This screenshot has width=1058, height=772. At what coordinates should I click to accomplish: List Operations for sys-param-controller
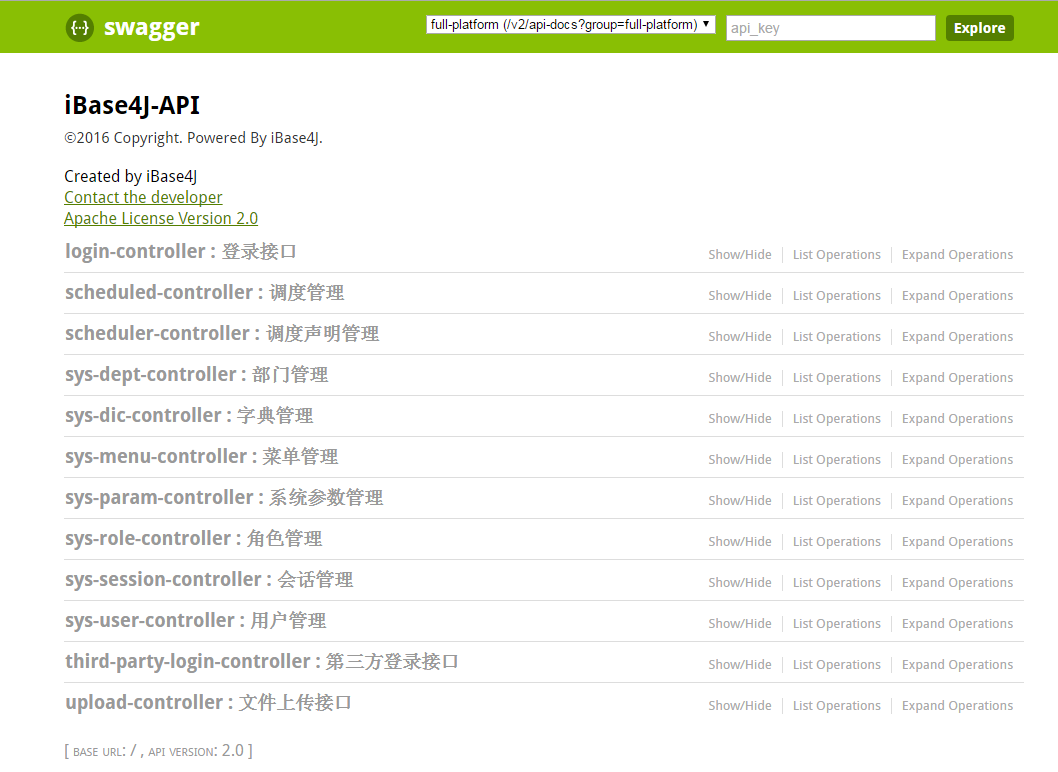pyautogui.click(x=837, y=501)
